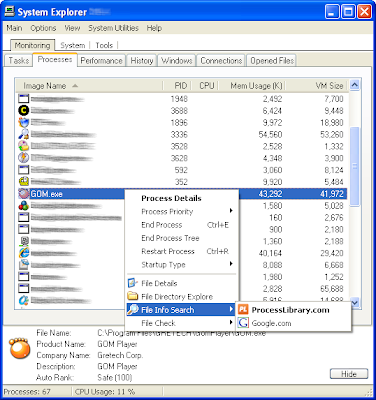Click the CPU Usage status entry

(105, 392)
